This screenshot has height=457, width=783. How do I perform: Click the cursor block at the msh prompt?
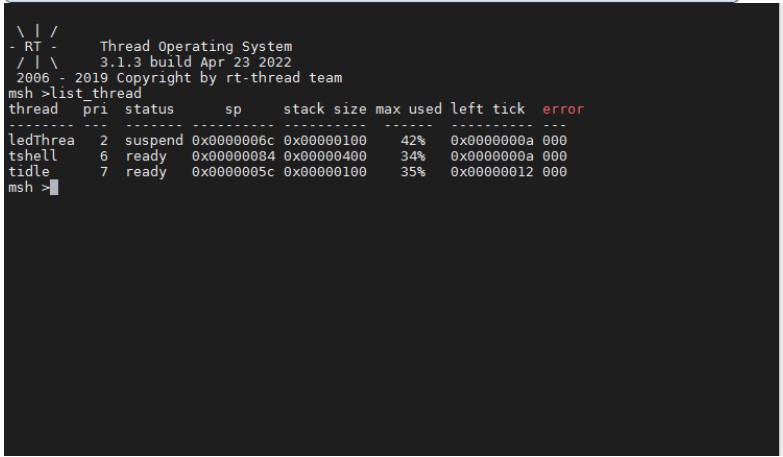[x=53, y=188]
